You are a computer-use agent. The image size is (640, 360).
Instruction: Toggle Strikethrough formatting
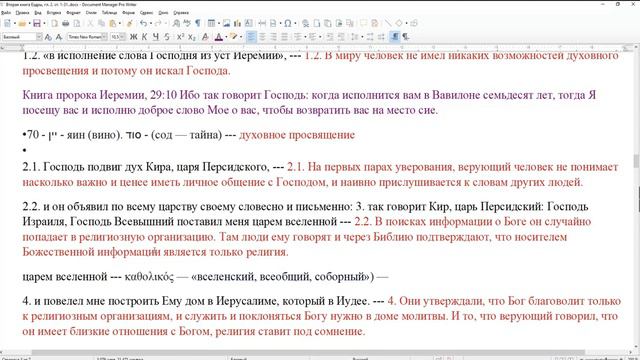coord(167,37)
